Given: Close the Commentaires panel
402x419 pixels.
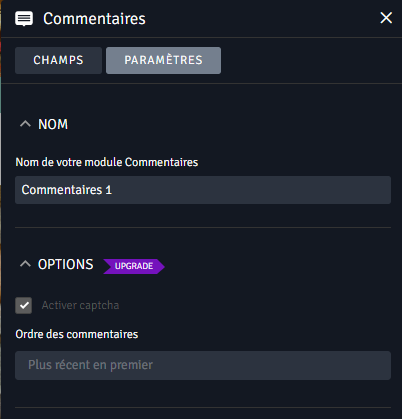Looking at the screenshot, I should click(x=386, y=18).
